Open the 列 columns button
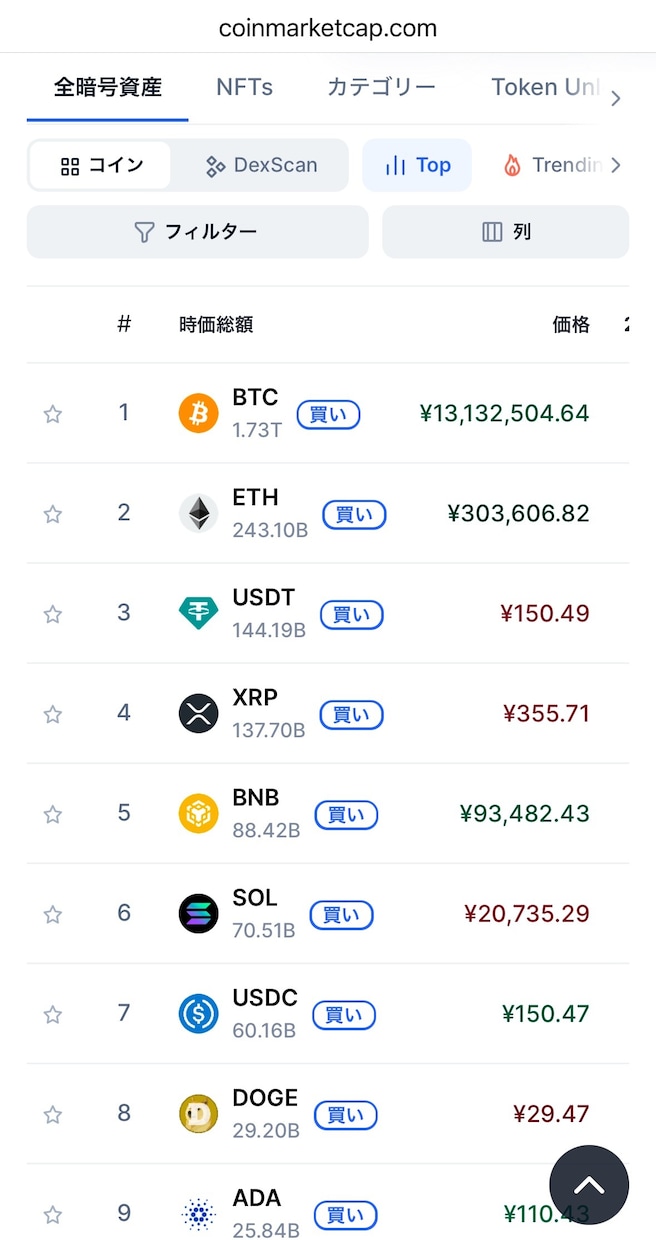The width and height of the screenshot is (656, 1240). click(506, 232)
